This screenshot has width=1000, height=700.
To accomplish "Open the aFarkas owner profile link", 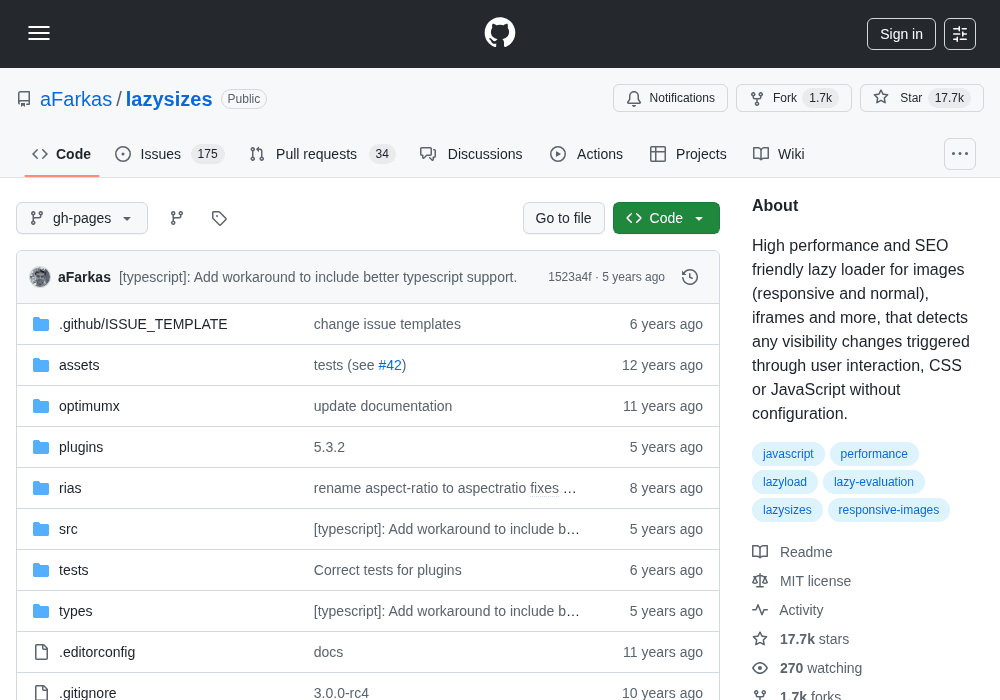I will click(76, 99).
